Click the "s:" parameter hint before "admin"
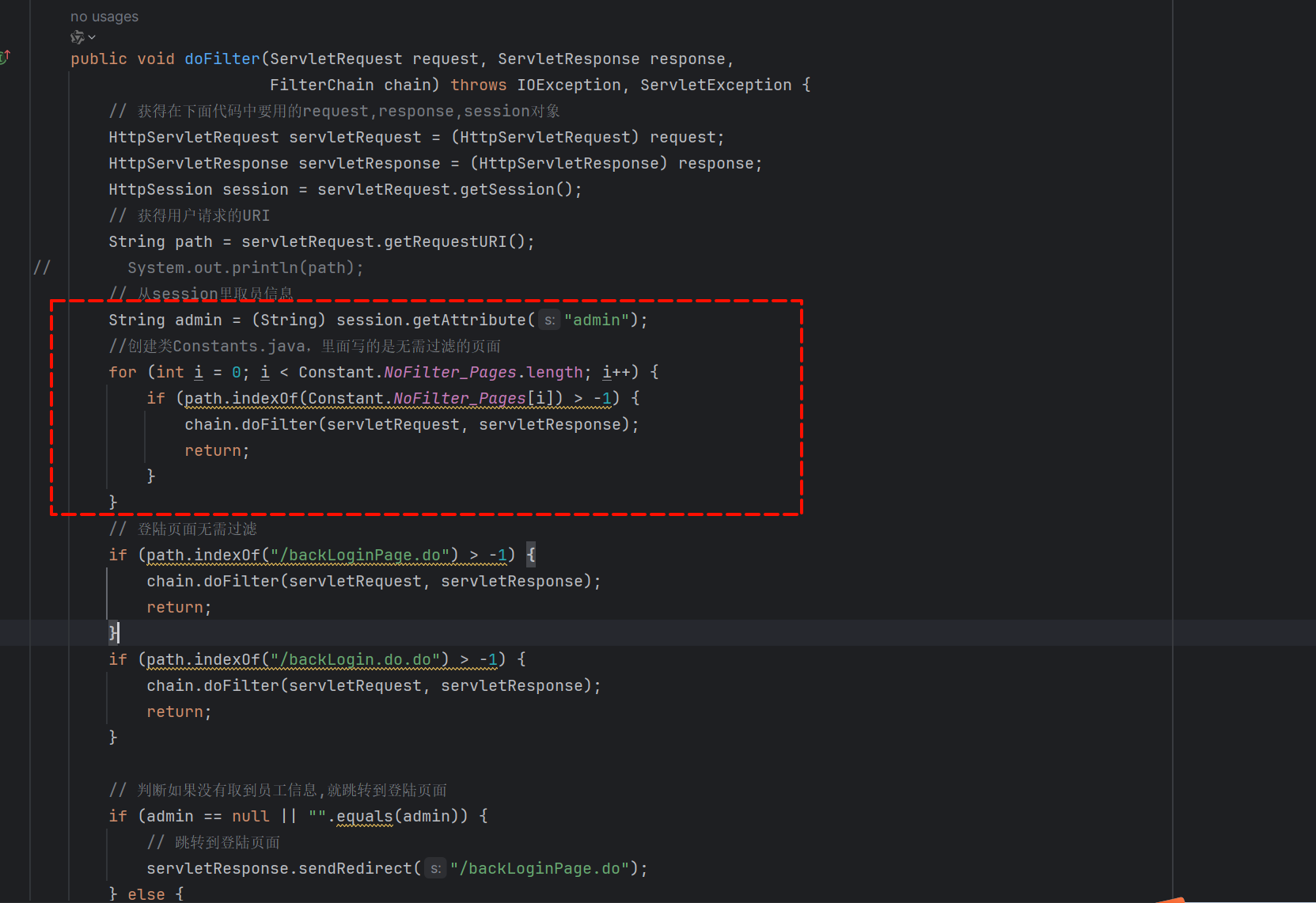 click(x=549, y=321)
